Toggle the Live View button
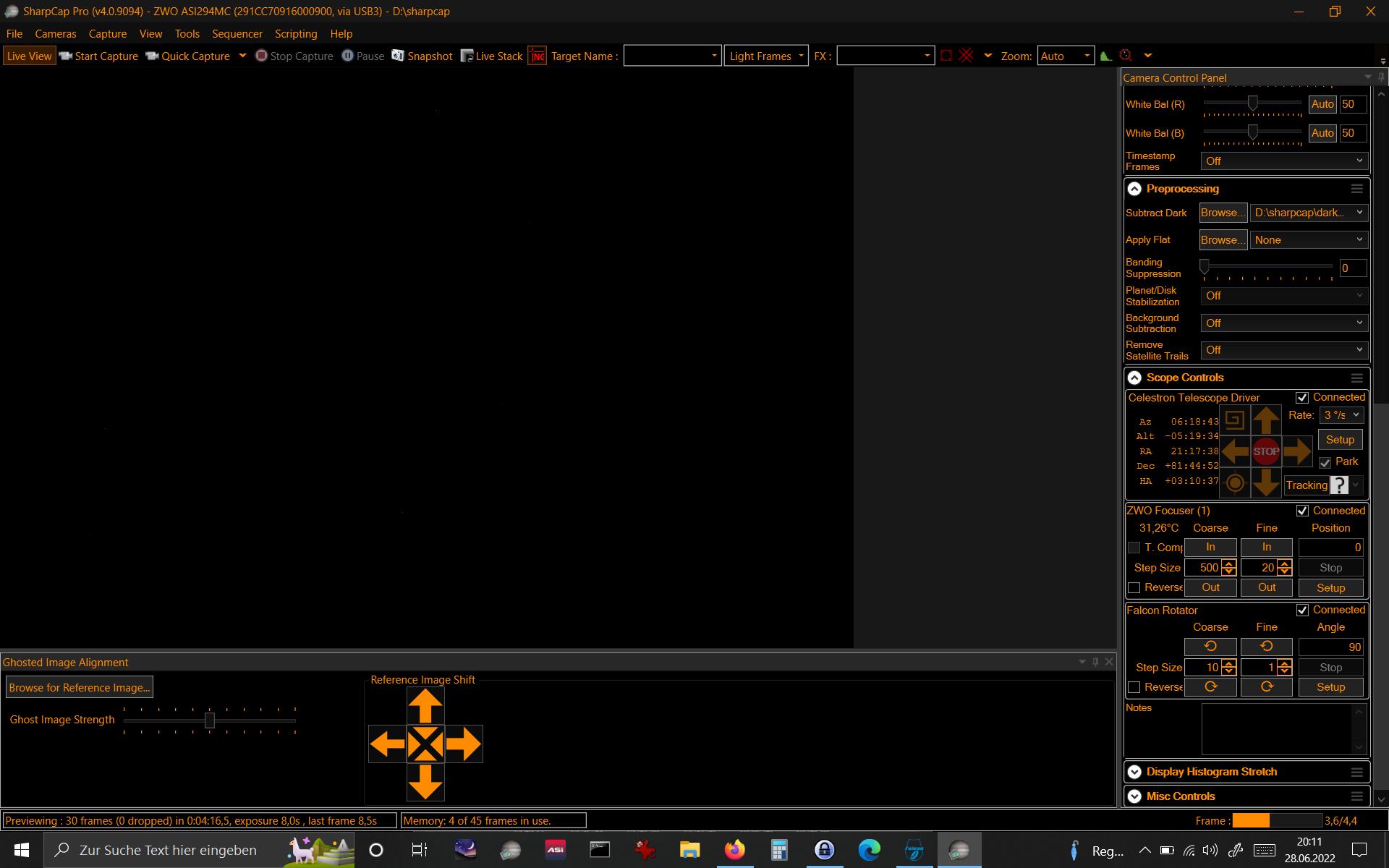The height and width of the screenshot is (868, 1389). click(29, 56)
